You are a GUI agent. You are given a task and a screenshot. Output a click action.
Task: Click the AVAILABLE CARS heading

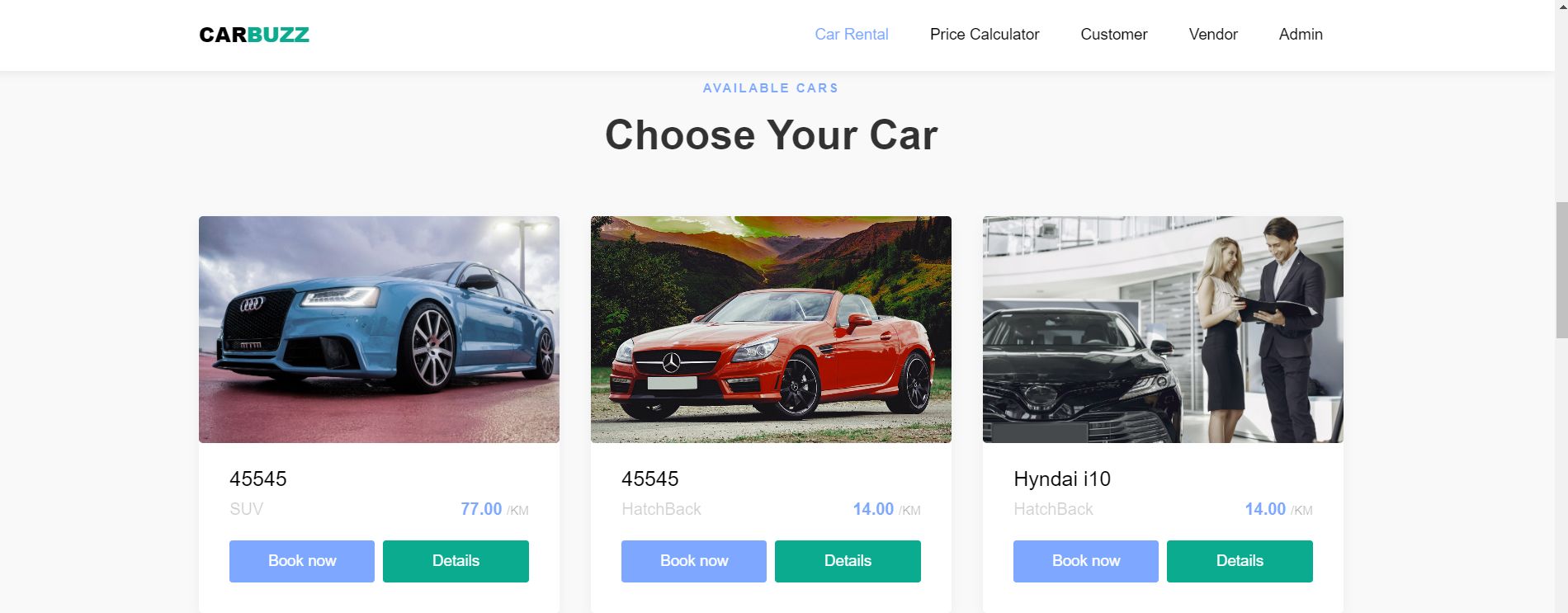click(769, 87)
